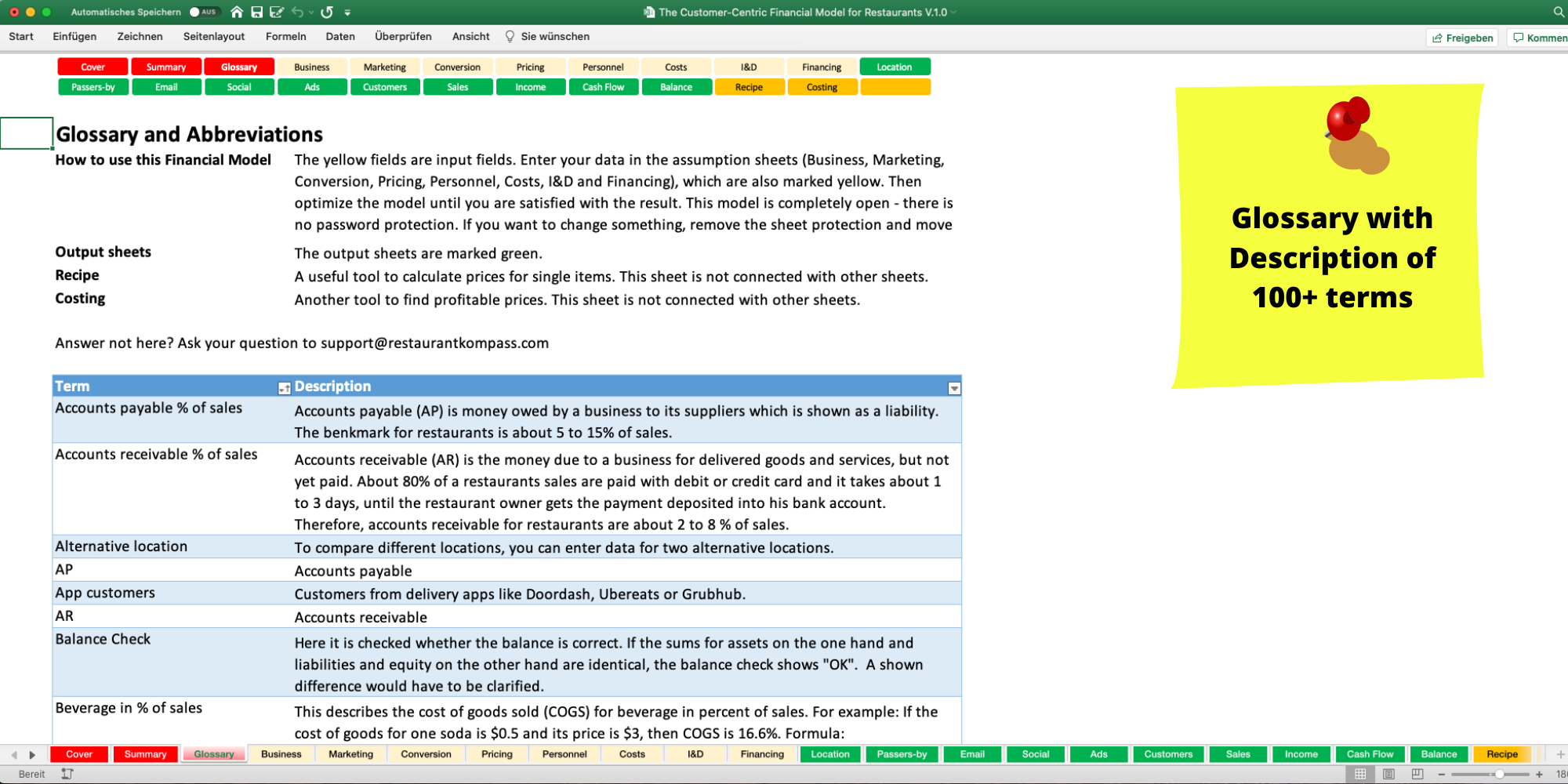Click the green Cash Flow navigation button

tap(603, 87)
